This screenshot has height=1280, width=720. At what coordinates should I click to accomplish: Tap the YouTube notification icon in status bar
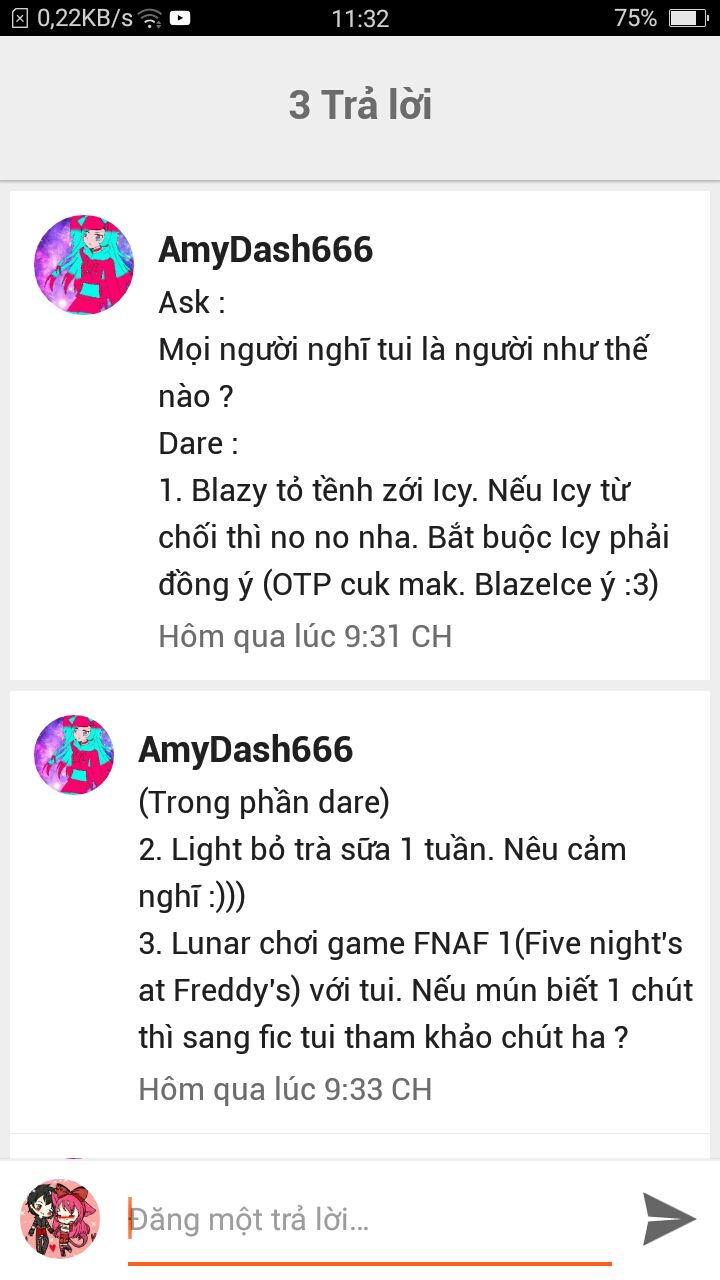click(x=180, y=17)
